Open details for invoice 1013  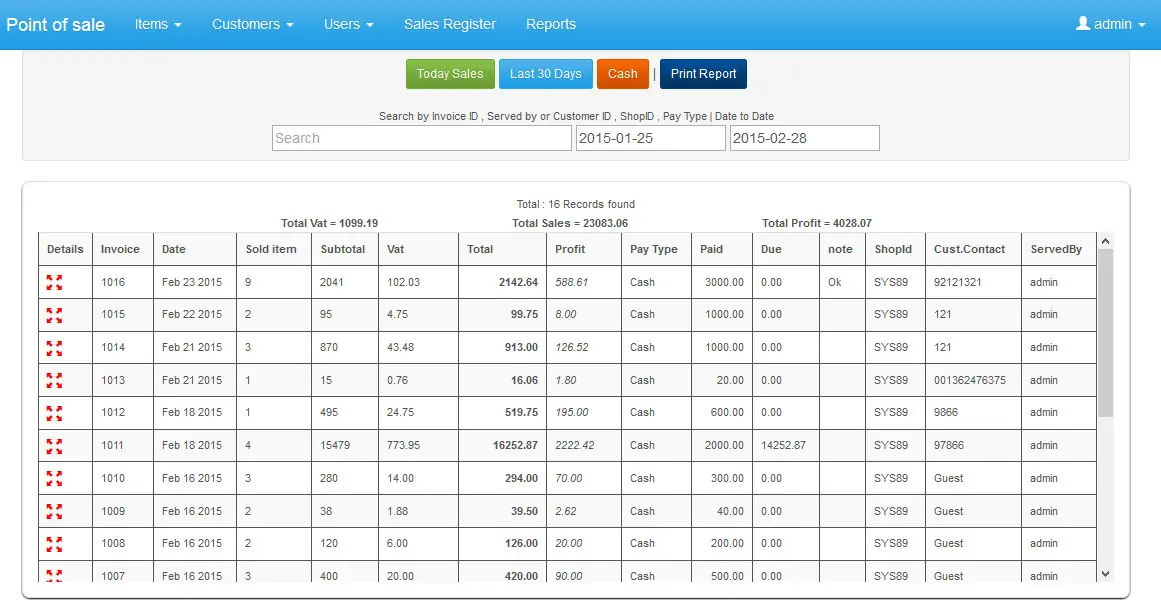point(54,380)
